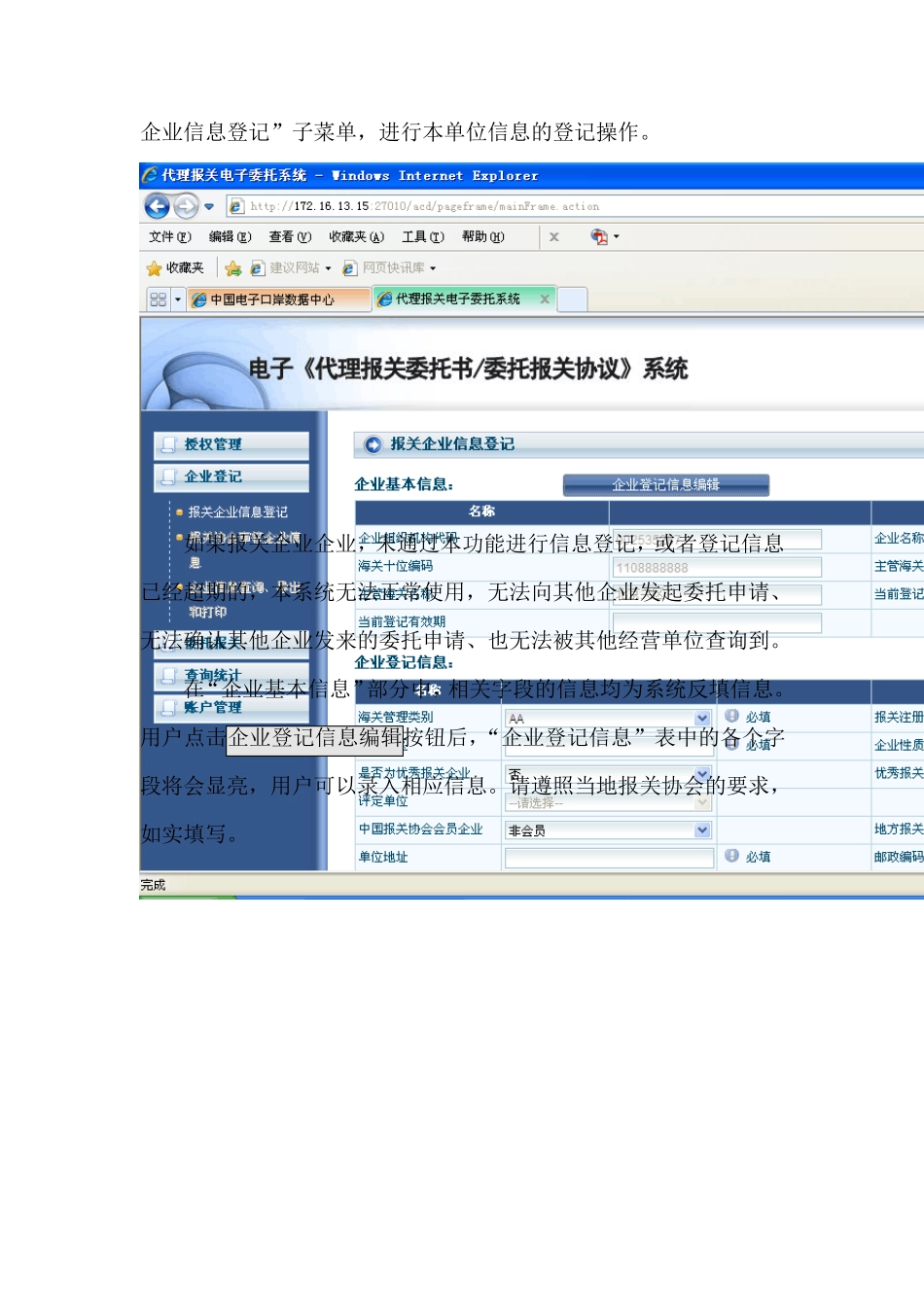Open the recent pages dropdown arrow
Viewport: 924px width, 1307px height.
pyautogui.click(x=209, y=206)
